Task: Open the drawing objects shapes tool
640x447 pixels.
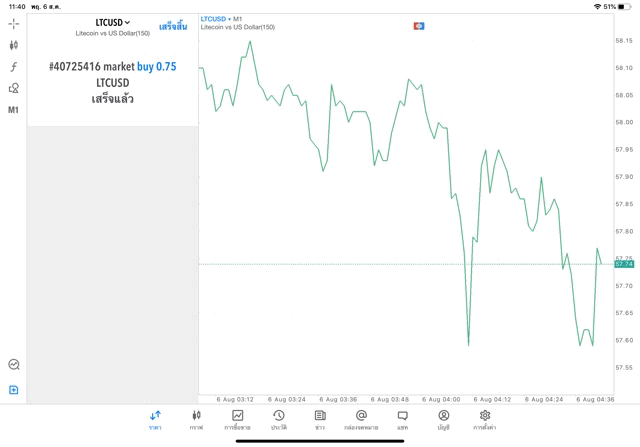Action: click(14, 88)
